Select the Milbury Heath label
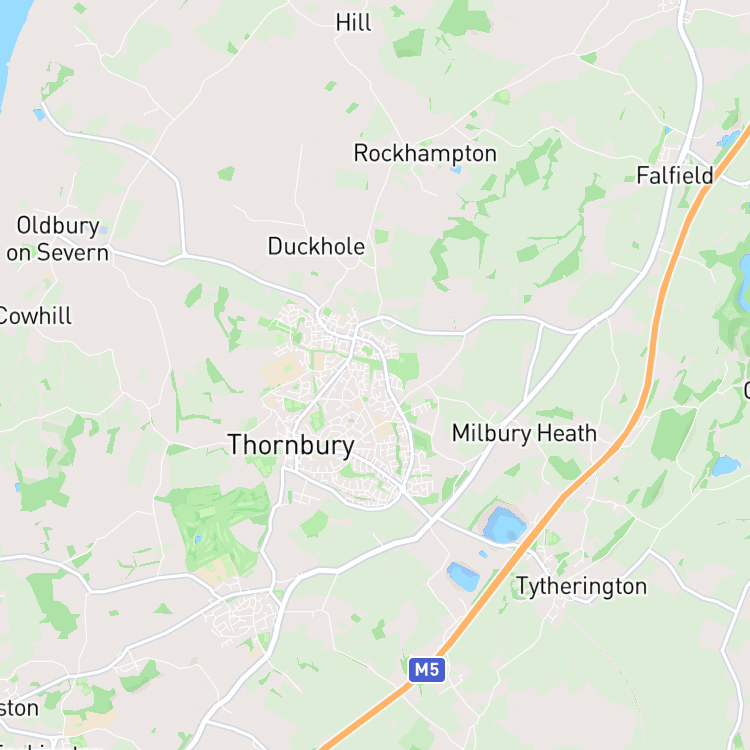 pos(525,433)
